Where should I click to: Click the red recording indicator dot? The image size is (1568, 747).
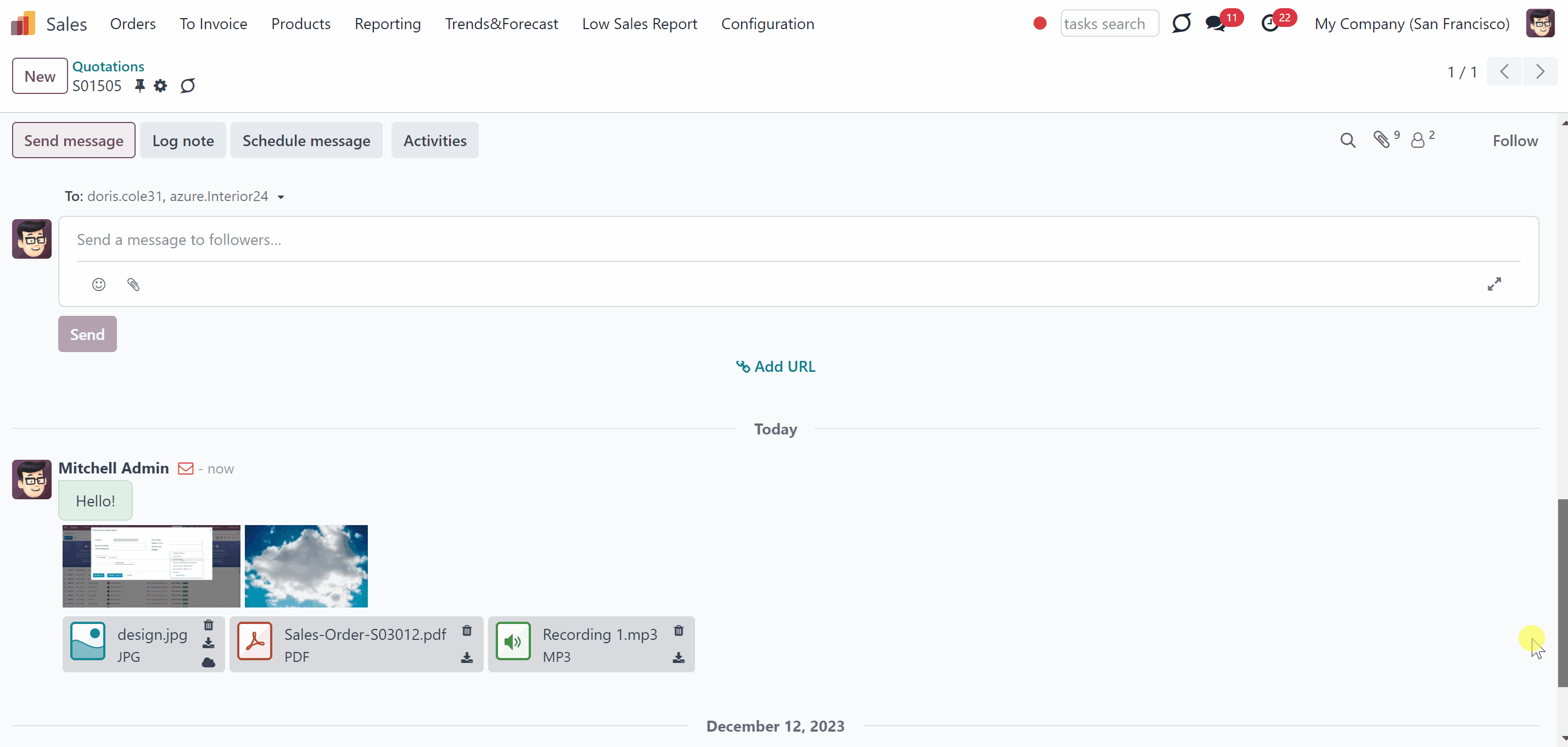coord(1040,24)
